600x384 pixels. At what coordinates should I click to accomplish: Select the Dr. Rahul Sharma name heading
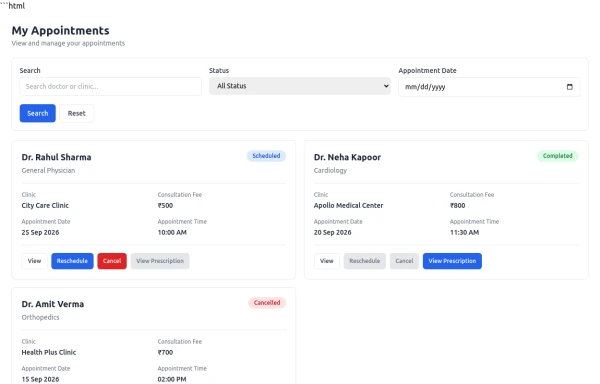pyautogui.click(x=56, y=157)
